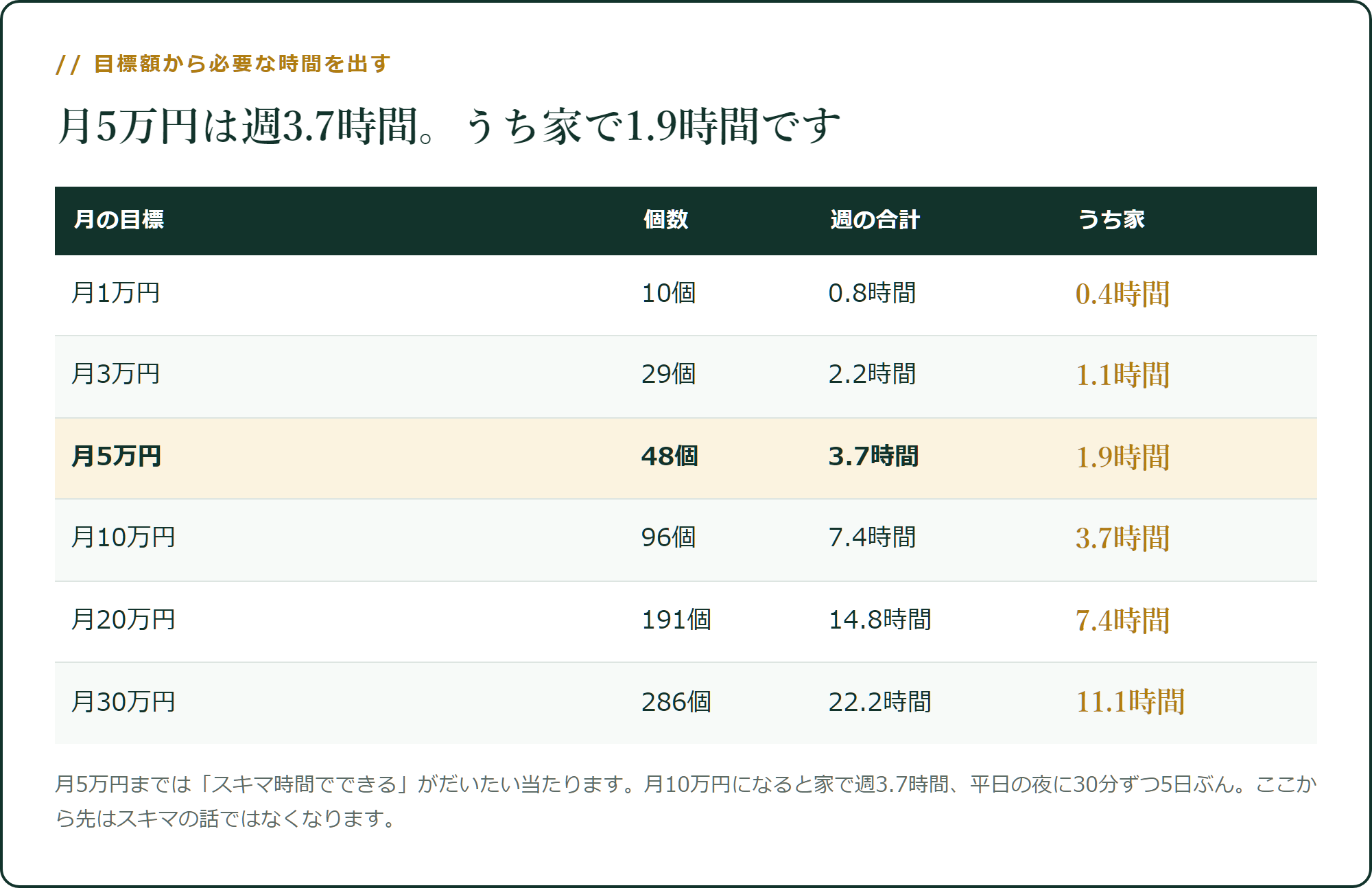Click the '10個' cell
The height and width of the screenshot is (888, 1372).
click(669, 293)
